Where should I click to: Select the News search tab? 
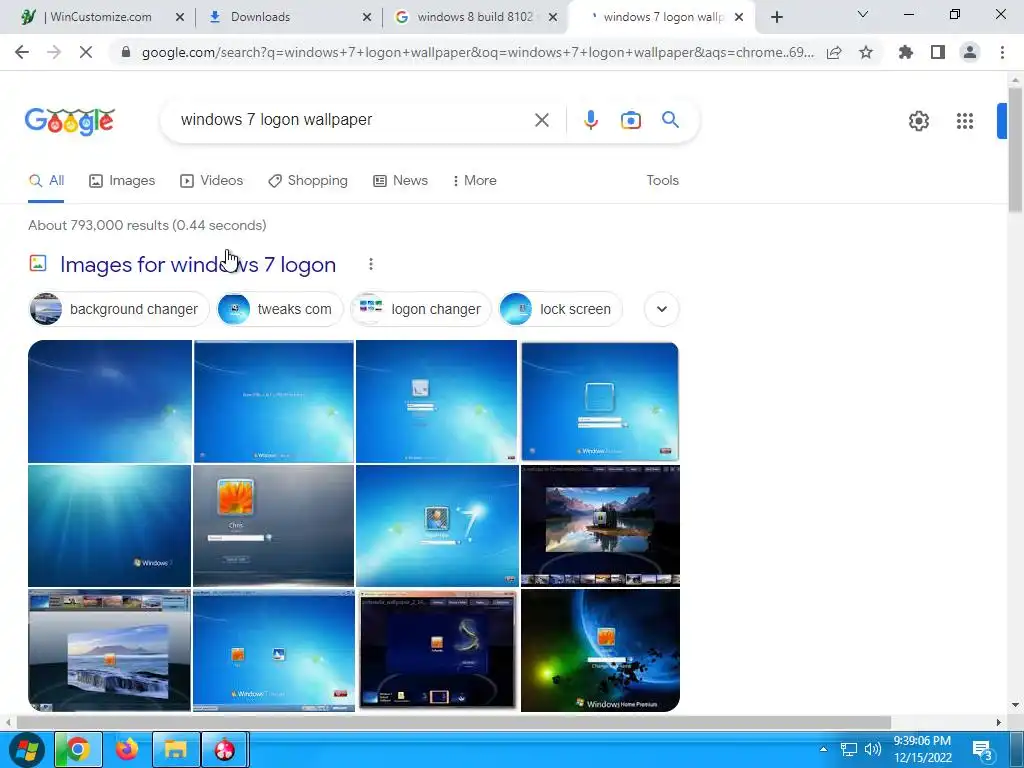point(400,180)
